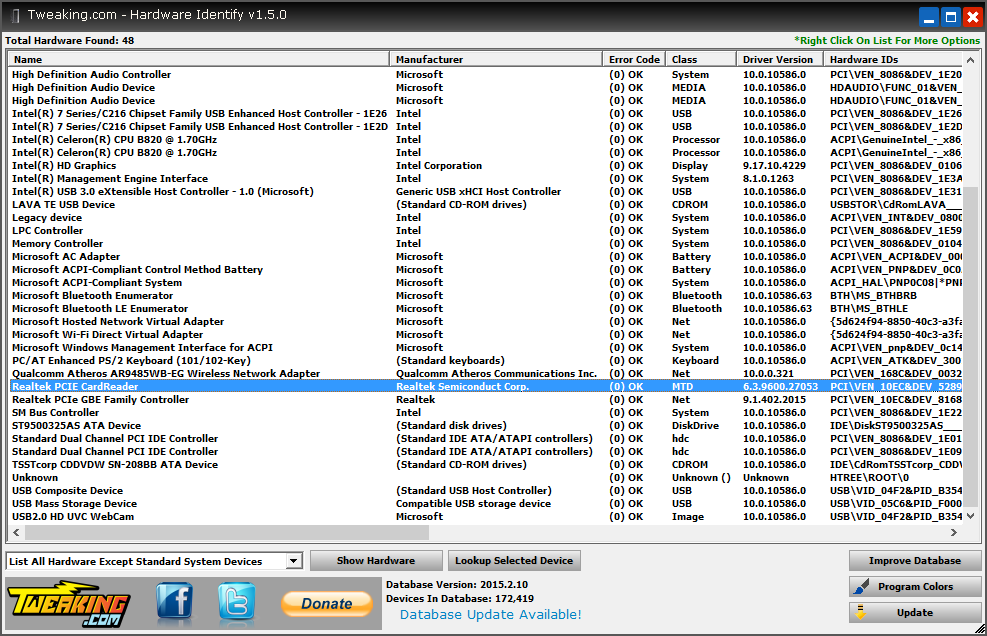Sort list by Driver Version column
The height and width of the screenshot is (636, 987).
click(x=780, y=59)
